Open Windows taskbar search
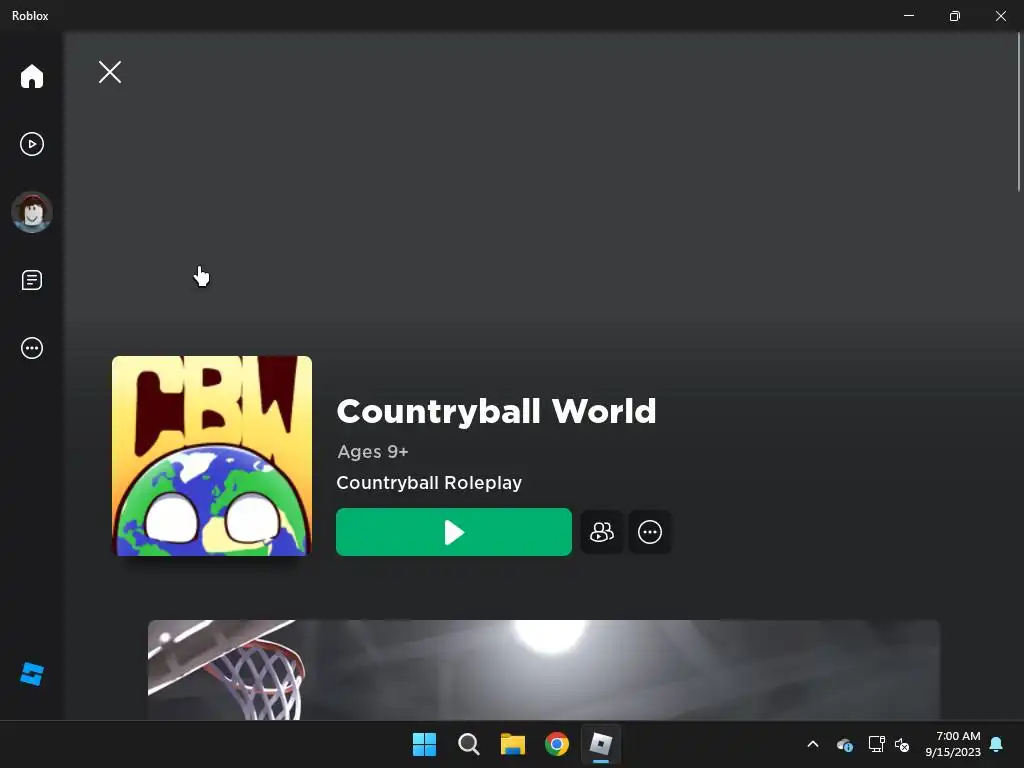This screenshot has height=768, width=1024. [x=468, y=744]
